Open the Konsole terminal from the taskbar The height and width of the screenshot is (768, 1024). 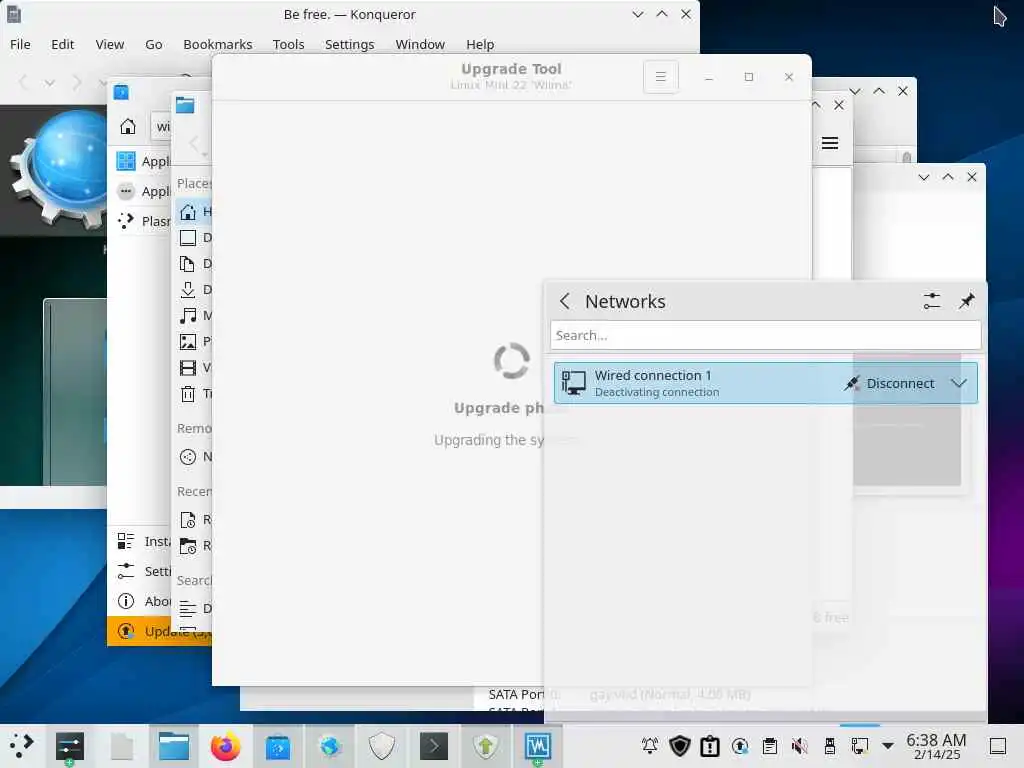(434, 746)
